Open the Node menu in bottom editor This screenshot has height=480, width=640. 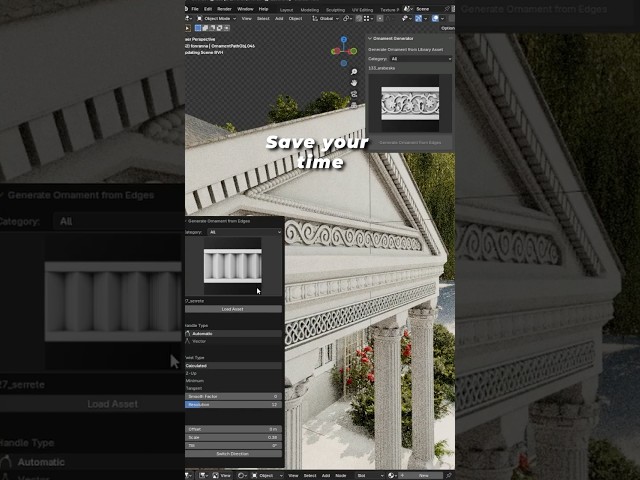click(340, 476)
